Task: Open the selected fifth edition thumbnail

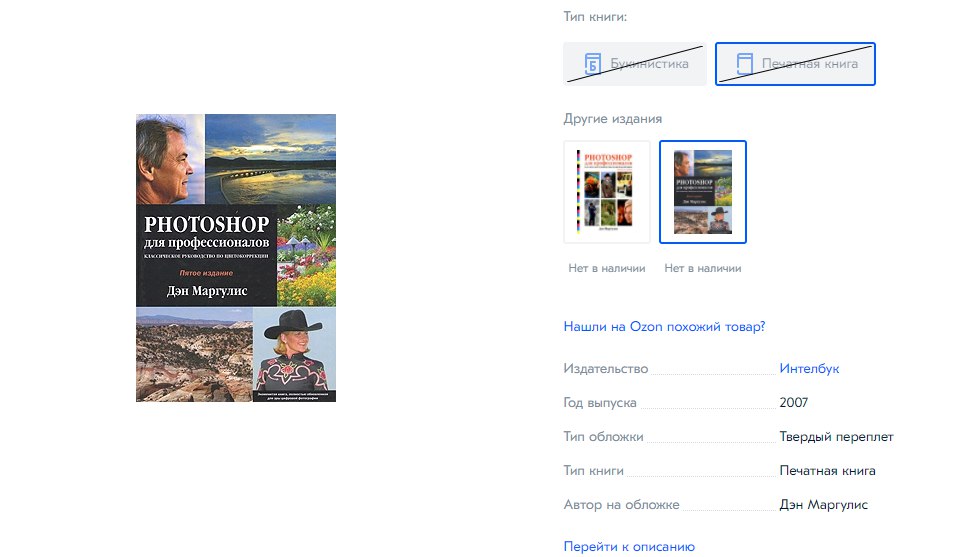Action: click(x=702, y=192)
